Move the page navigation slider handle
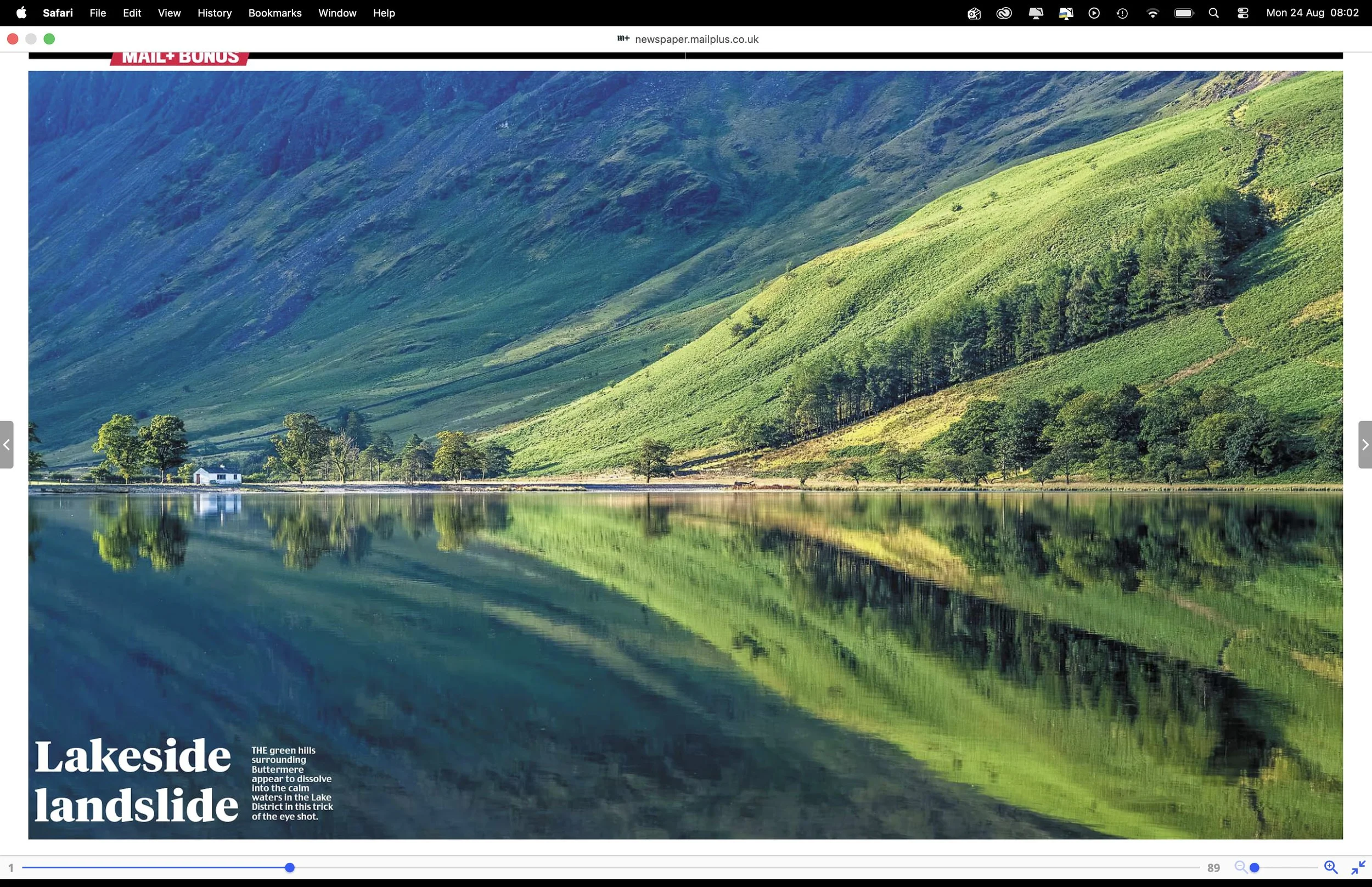The image size is (1372, 887). tap(290, 867)
